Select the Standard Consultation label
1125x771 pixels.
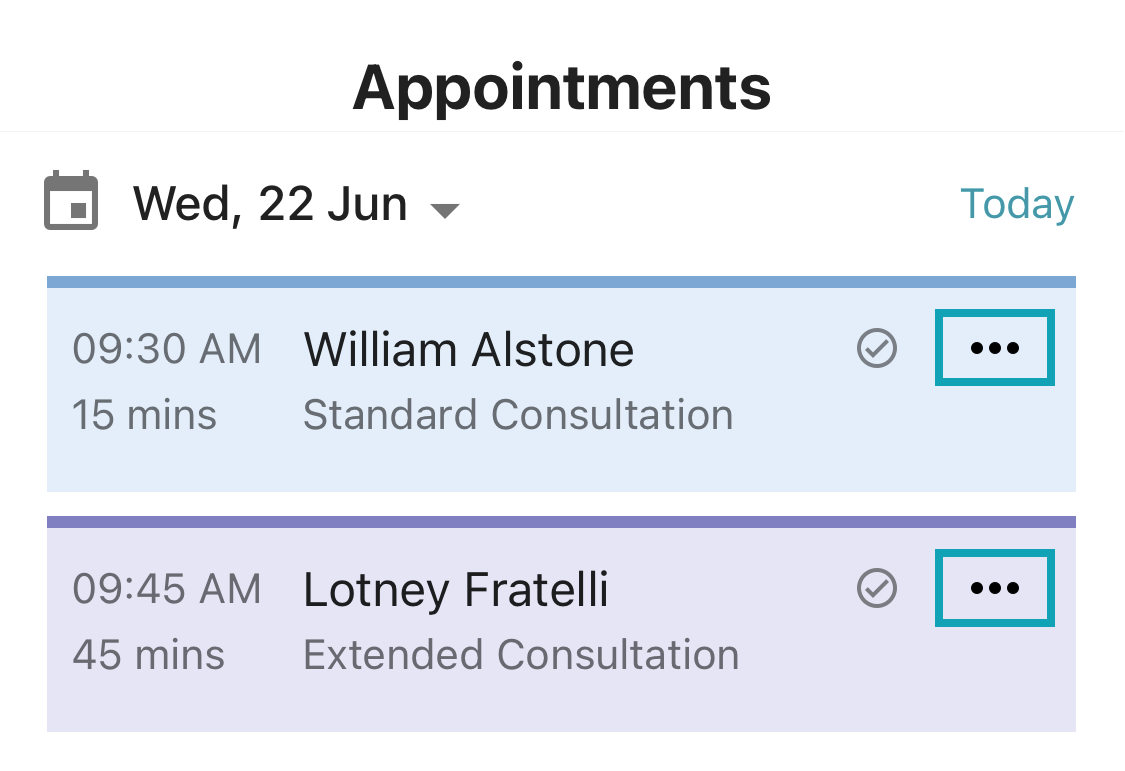[517, 415]
